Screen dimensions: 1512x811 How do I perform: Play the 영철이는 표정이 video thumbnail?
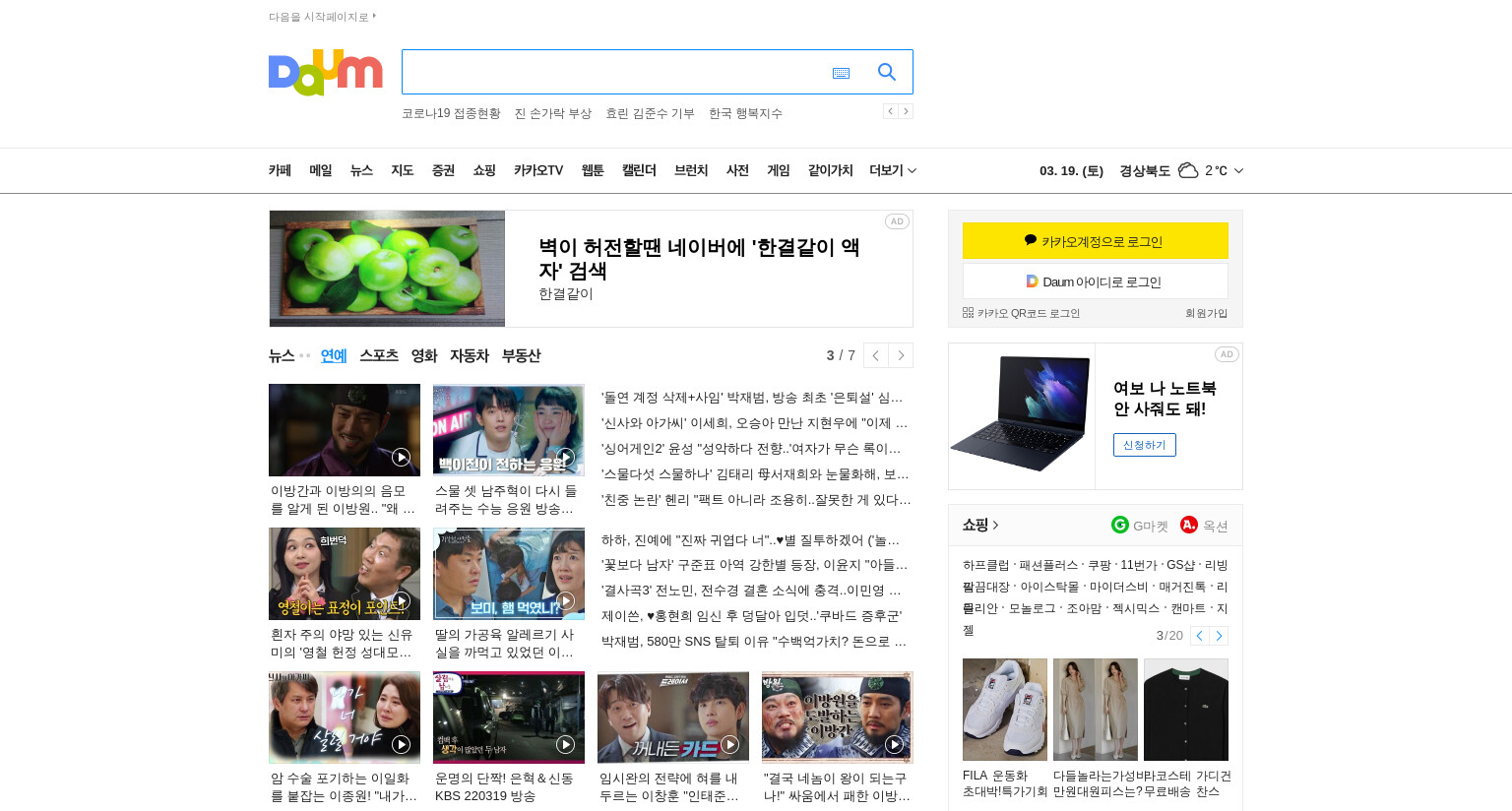pos(345,574)
